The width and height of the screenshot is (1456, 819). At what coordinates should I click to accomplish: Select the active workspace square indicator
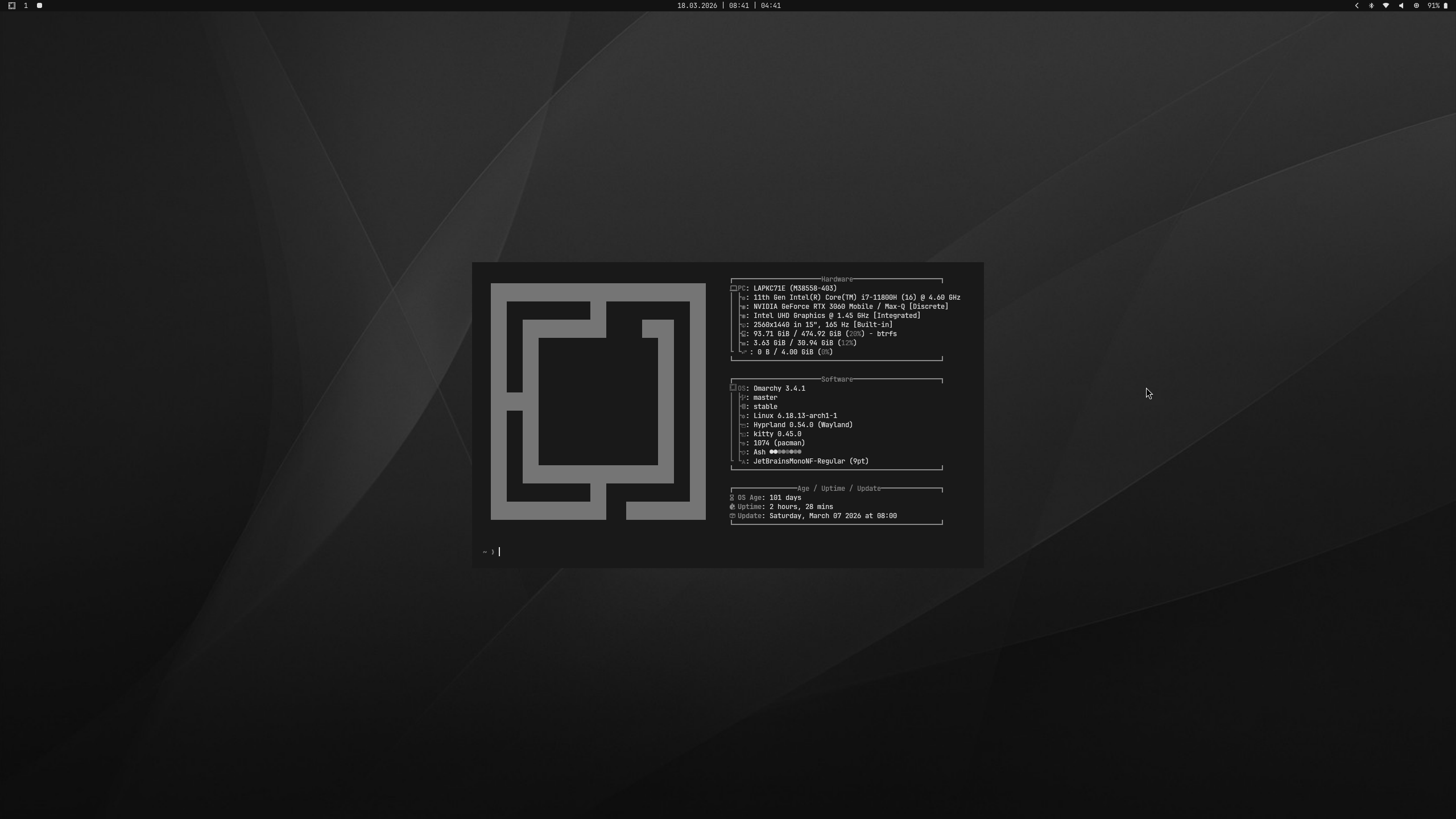[x=39, y=6]
